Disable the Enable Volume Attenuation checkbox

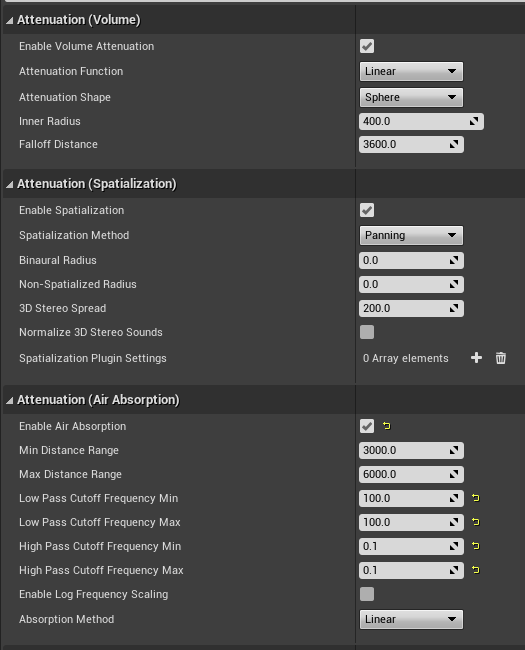point(367,46)
